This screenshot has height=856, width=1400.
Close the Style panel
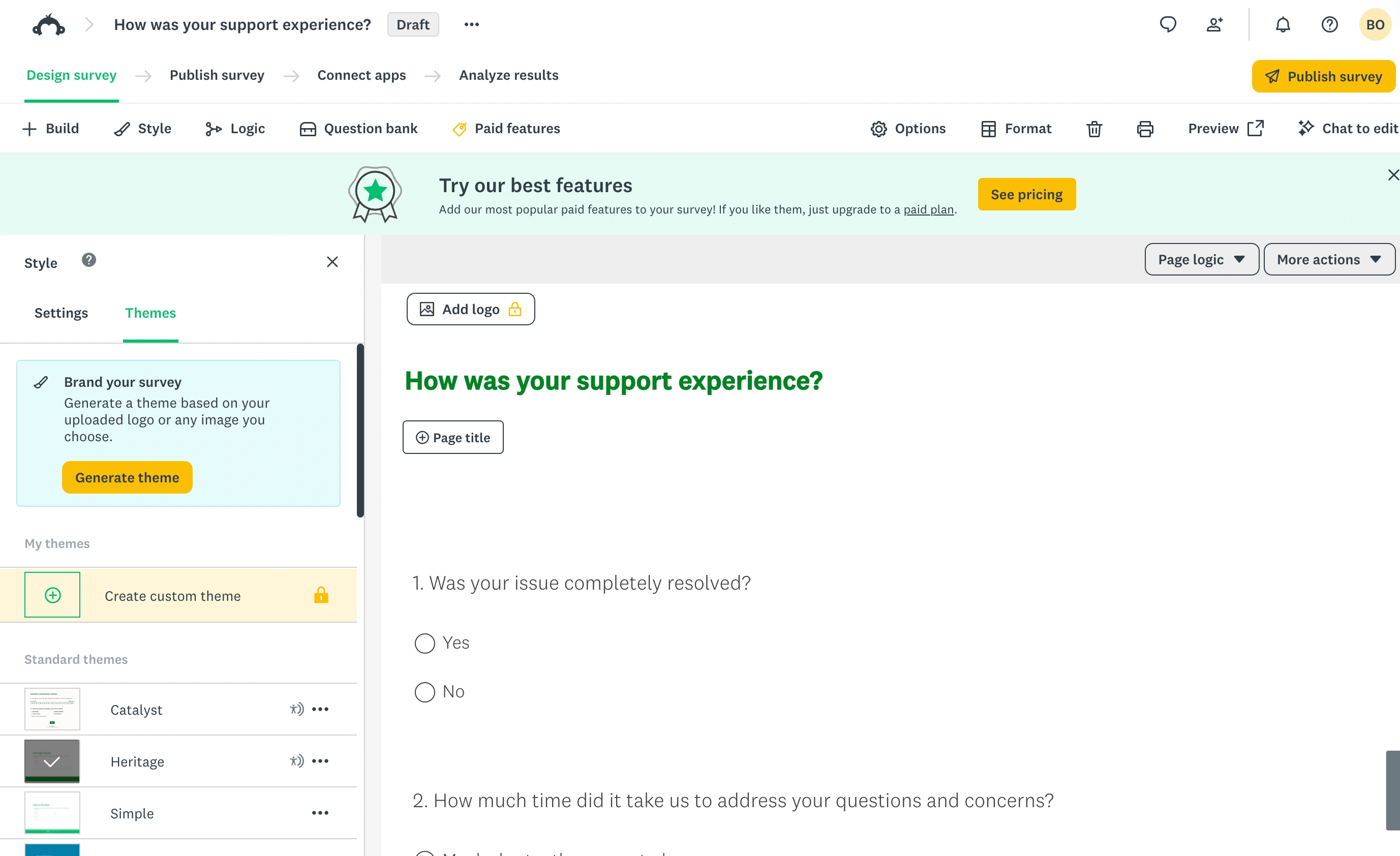[x=332, y=262]
